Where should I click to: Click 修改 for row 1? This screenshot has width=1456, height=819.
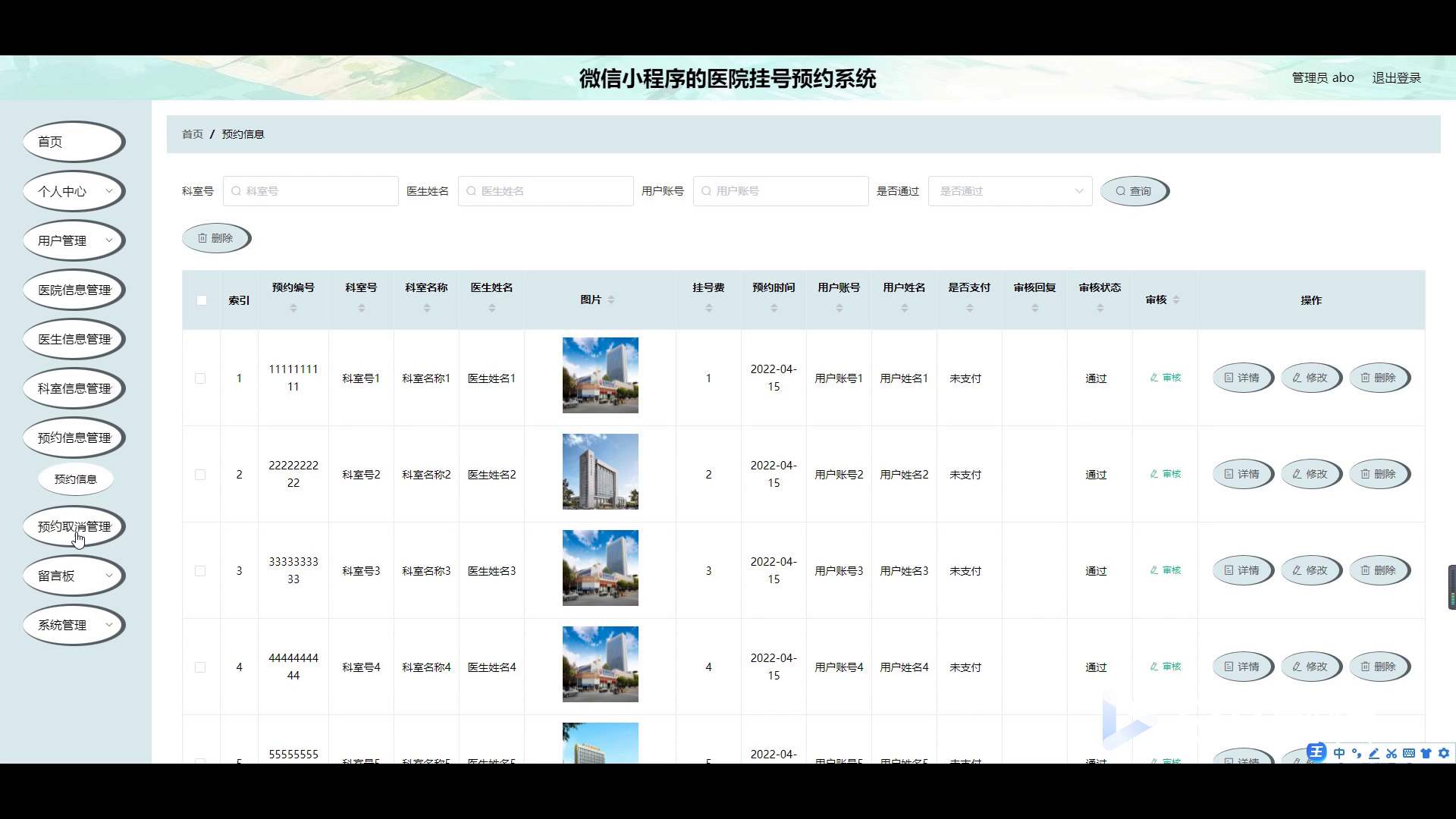click(x=1311, y=378)
